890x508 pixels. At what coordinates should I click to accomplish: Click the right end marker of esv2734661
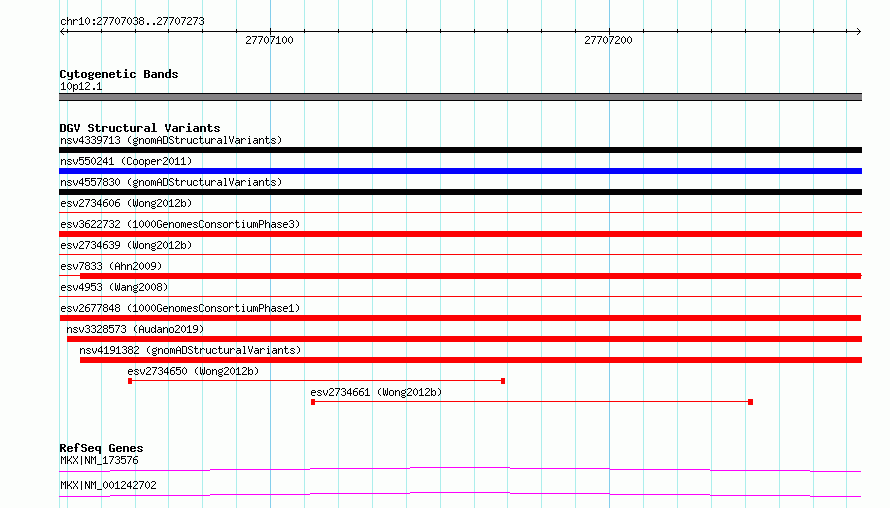tap(750, 402)
